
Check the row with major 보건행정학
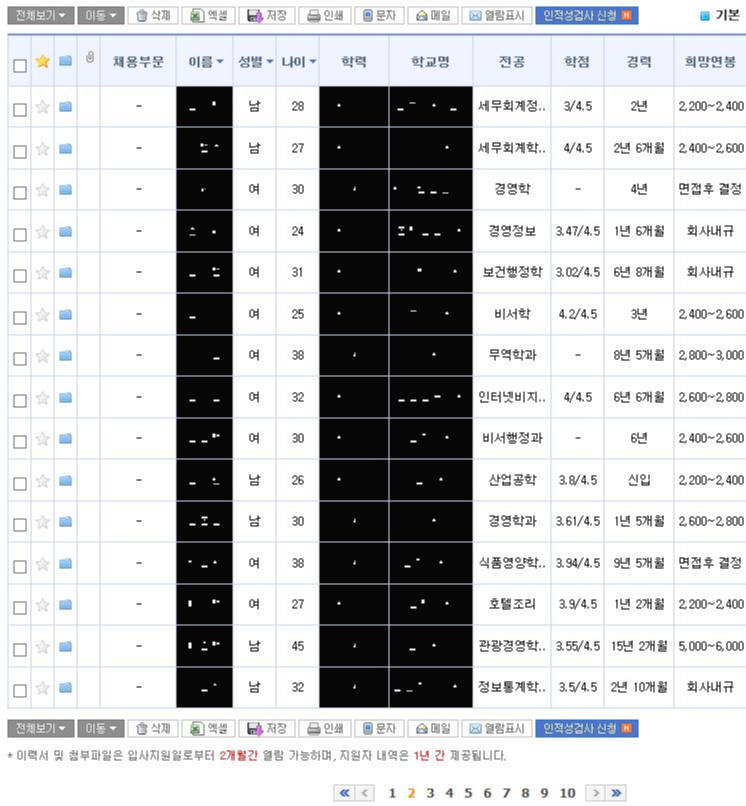pyautogui.click(x=20, y=276)
